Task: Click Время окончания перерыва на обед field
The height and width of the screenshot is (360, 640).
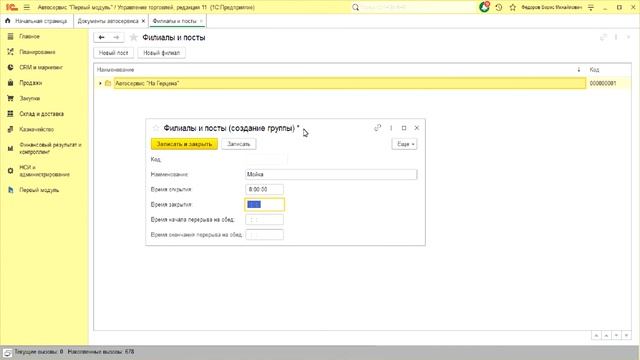Action: 264,235
